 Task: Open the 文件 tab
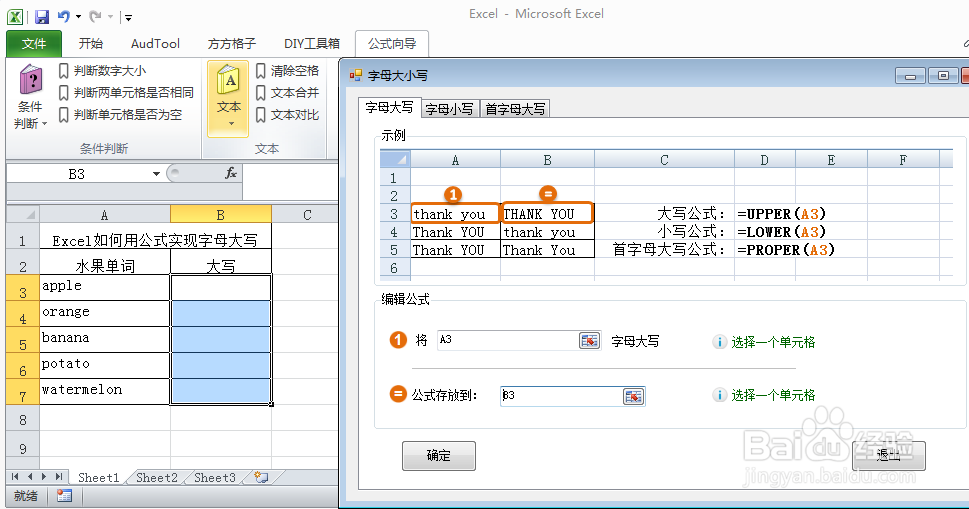(34, 44)
